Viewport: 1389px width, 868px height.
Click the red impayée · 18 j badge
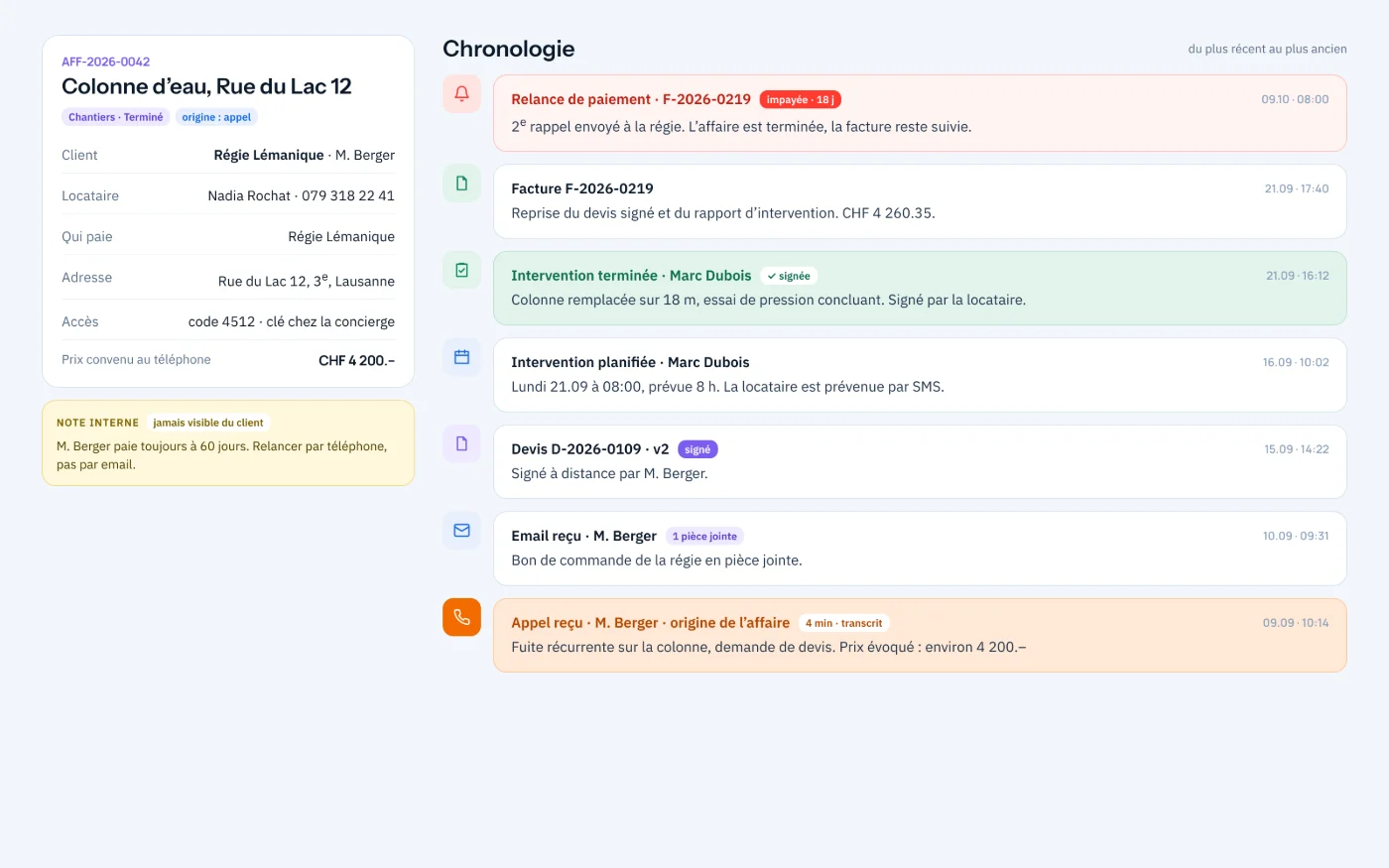click(x=801, y=99)
